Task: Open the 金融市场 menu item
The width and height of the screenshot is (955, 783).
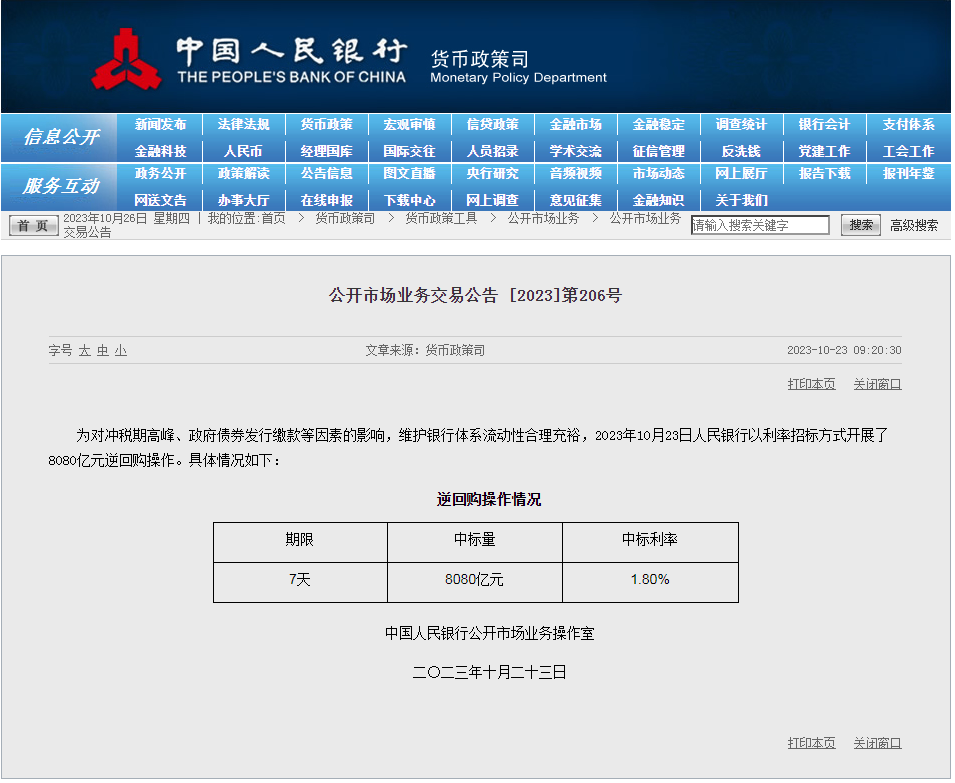Action: (x=576, y=124)
